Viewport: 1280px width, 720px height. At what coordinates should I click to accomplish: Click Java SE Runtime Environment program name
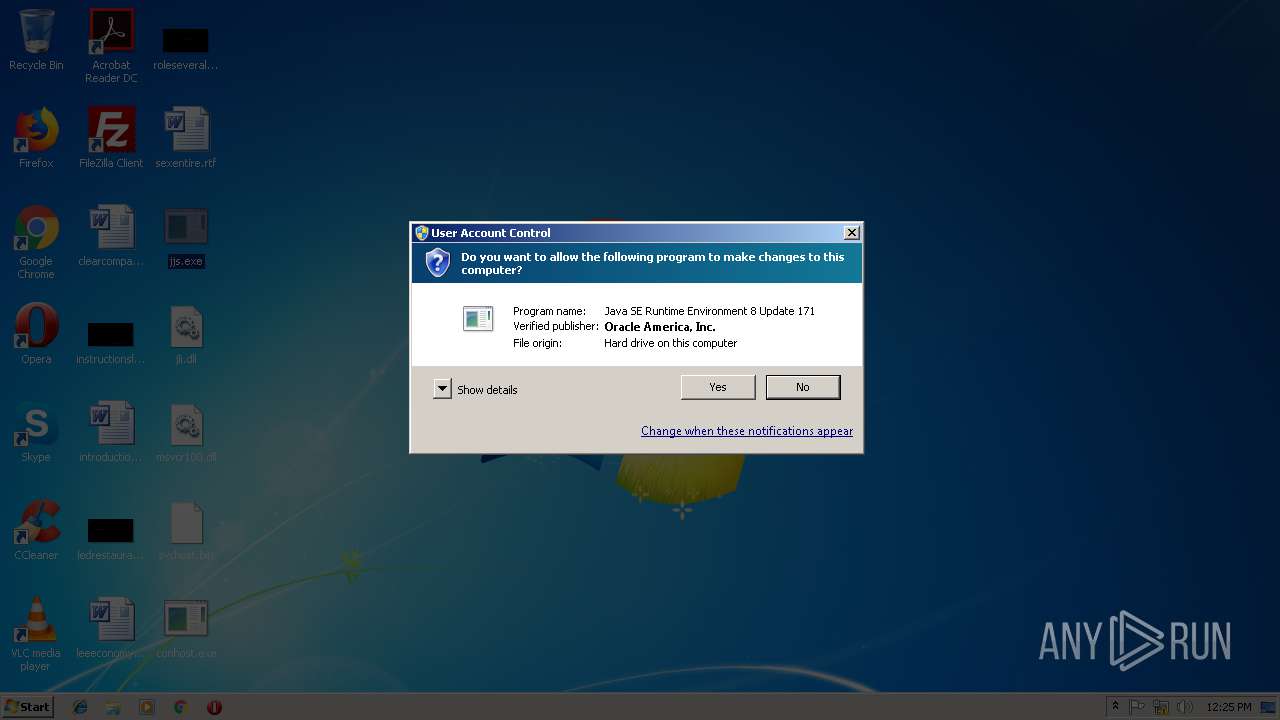709,311
